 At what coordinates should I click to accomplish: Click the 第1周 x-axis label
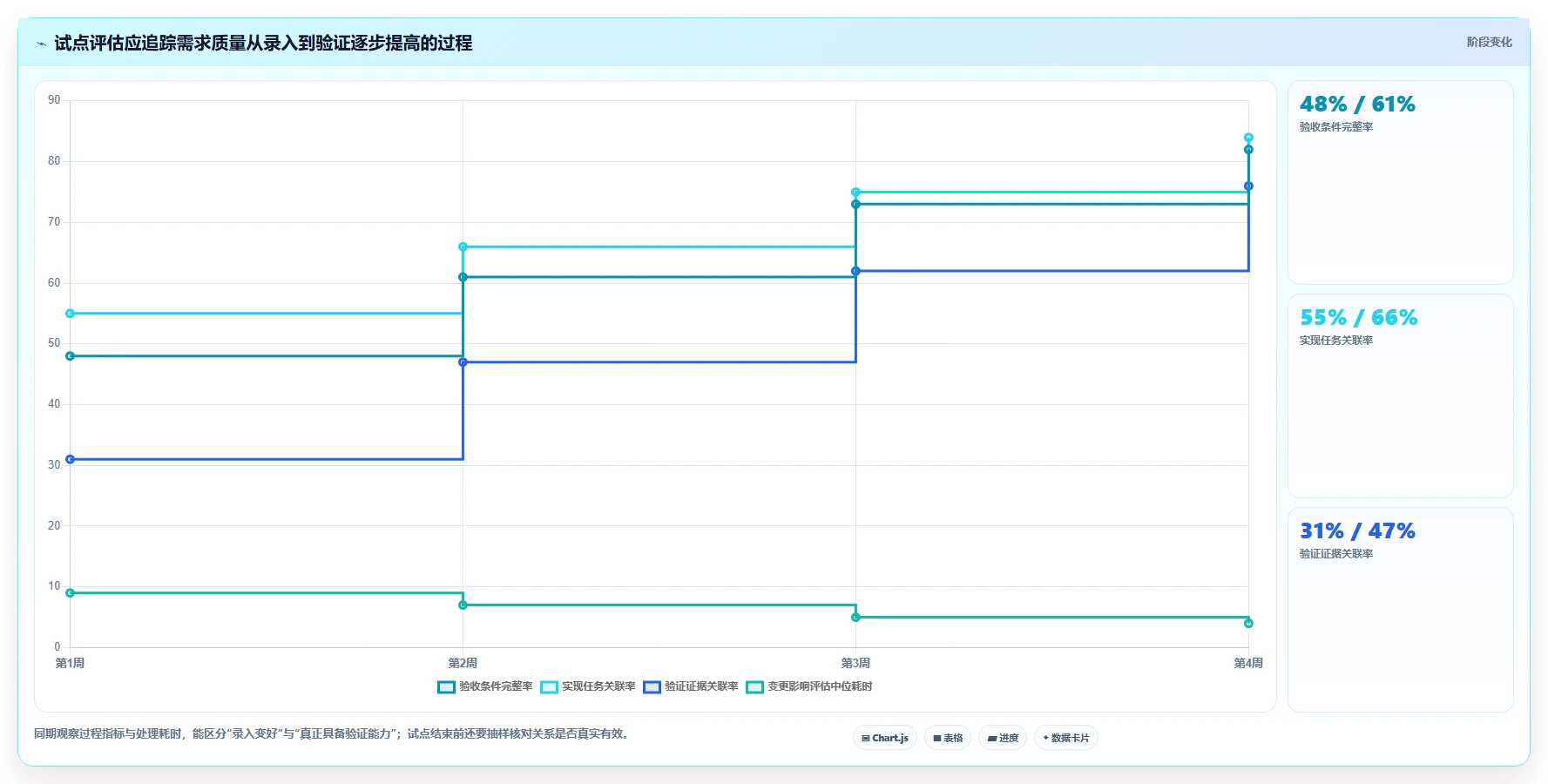(71, 663)
